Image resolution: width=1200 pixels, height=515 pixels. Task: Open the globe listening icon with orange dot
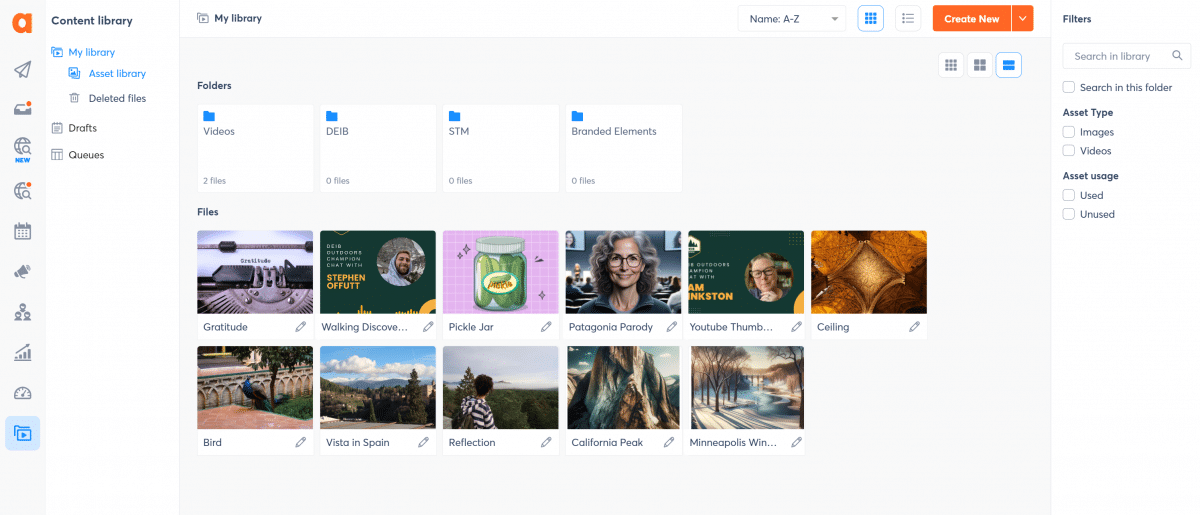22,191
